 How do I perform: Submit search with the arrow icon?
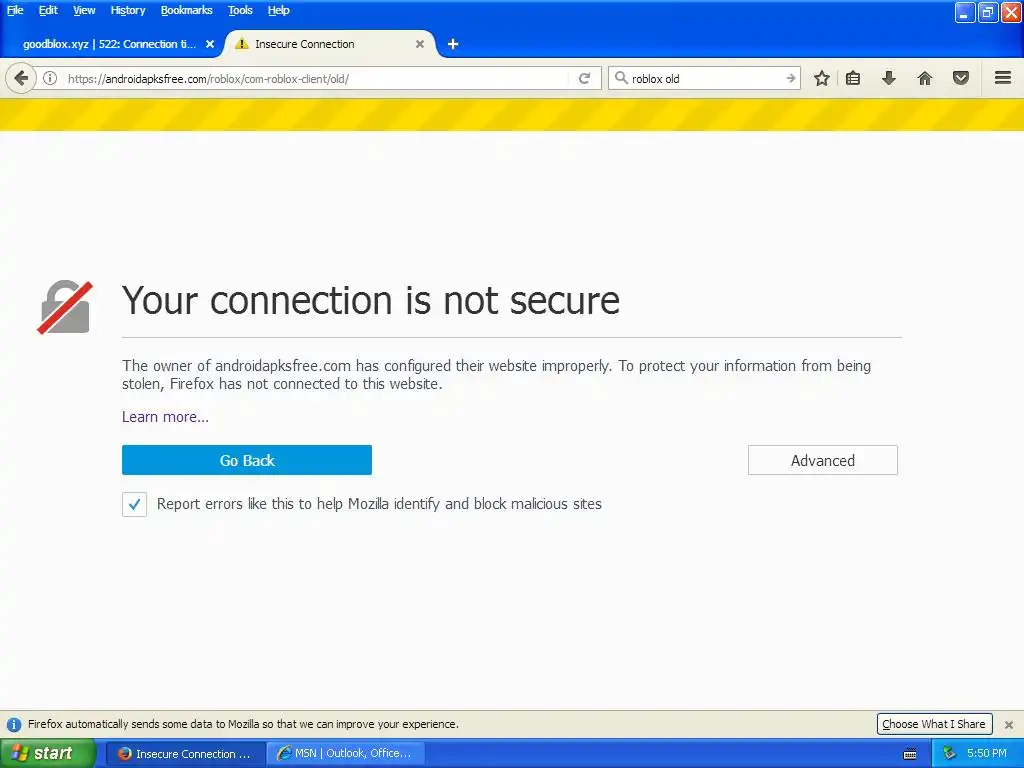790,78
